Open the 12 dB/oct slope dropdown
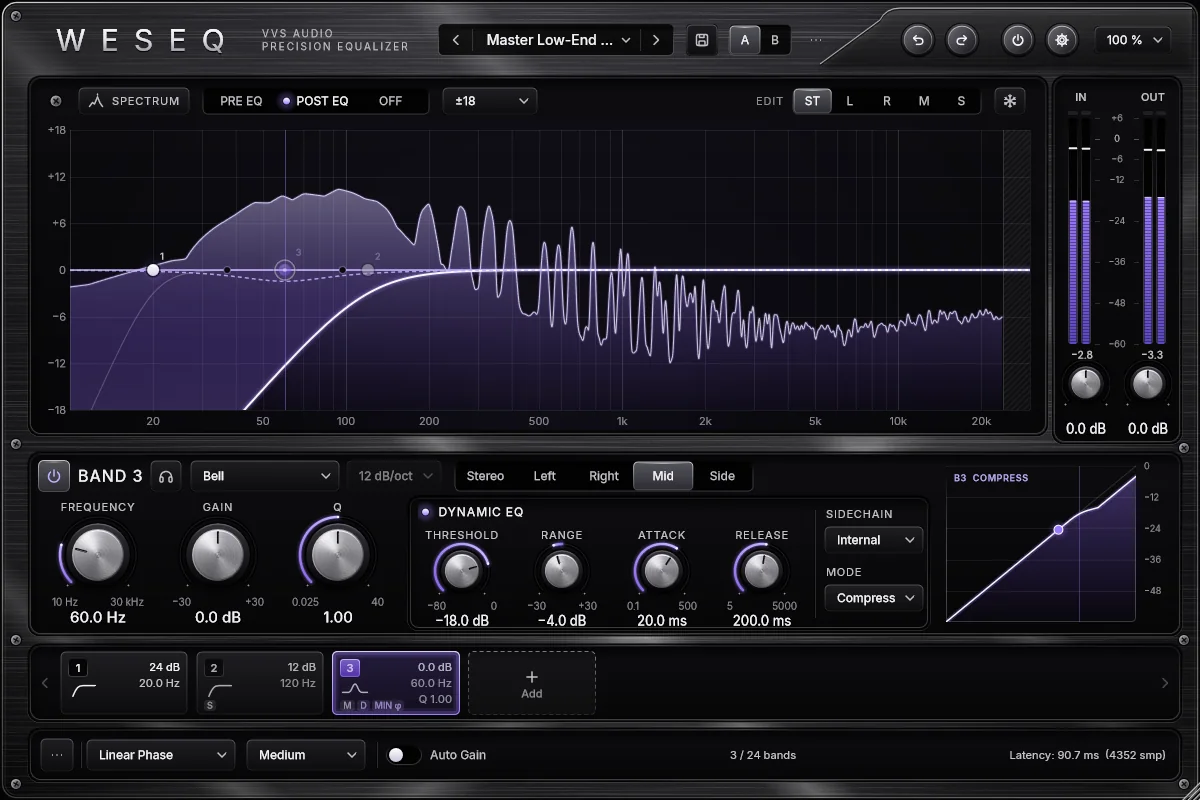The width and height of the screenshot is (1200, 800). (x=394, y=476)
